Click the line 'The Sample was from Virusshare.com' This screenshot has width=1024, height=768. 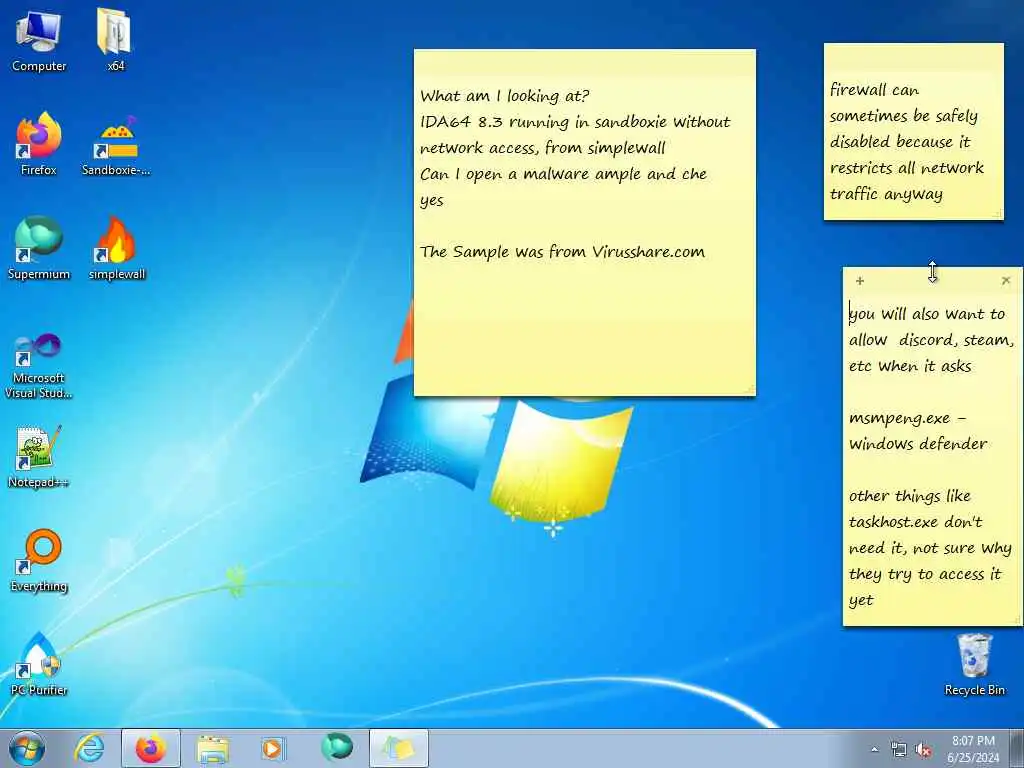562,252
